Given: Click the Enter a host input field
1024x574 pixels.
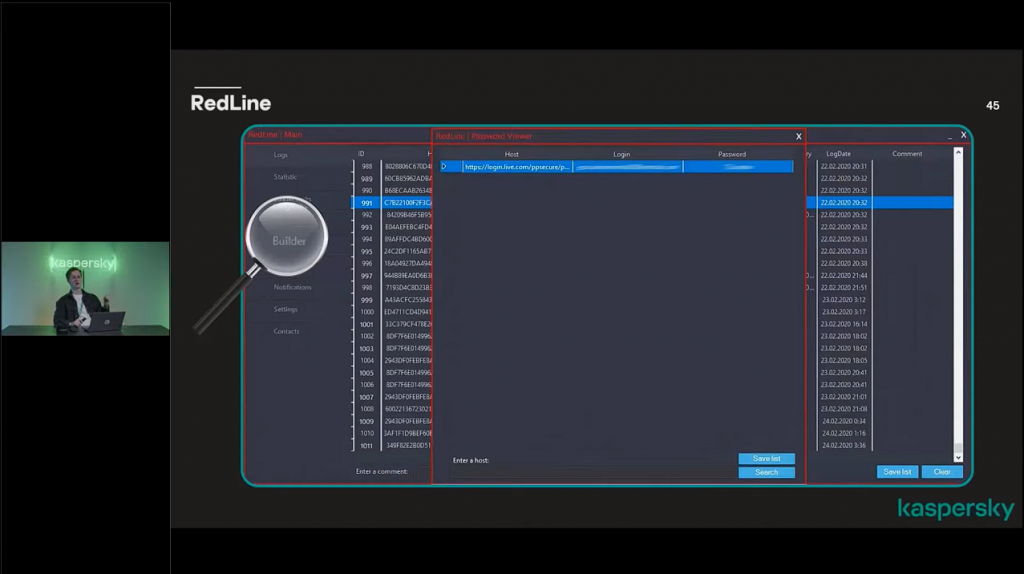Looking at the screenshot, I should (592, 473).
